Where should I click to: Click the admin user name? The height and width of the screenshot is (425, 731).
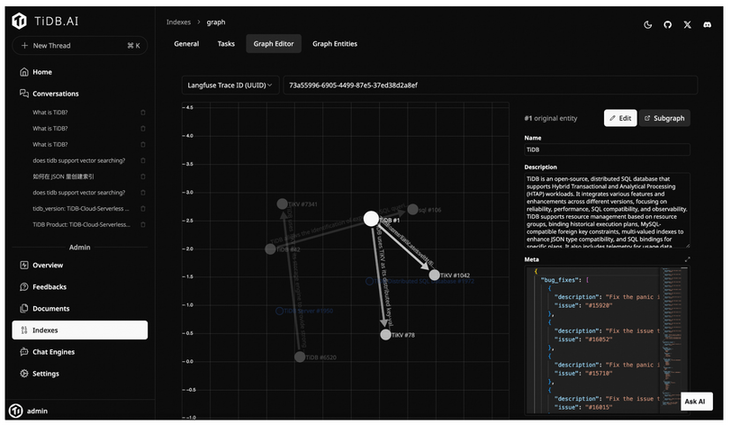click(x=37, y=411)
